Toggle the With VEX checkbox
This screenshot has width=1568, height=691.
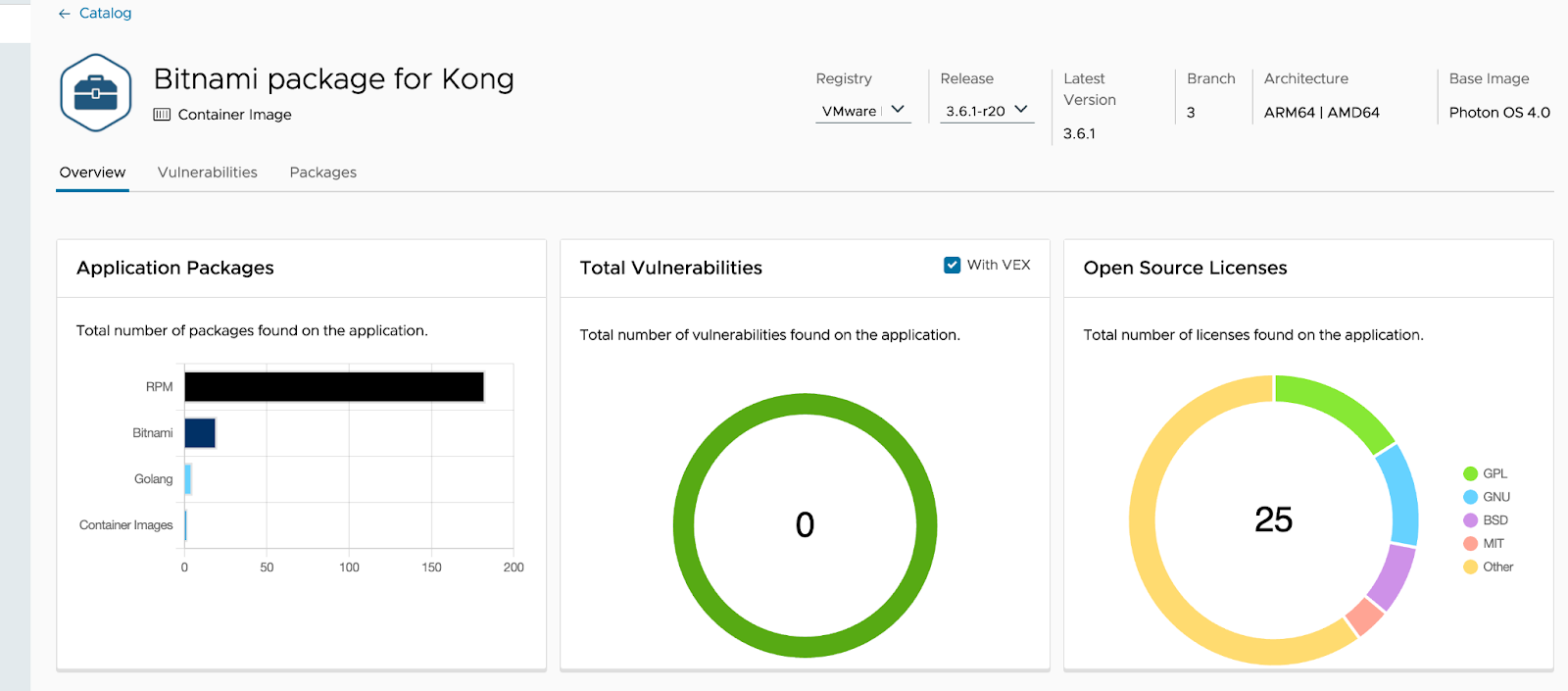[x=952, y=265]
